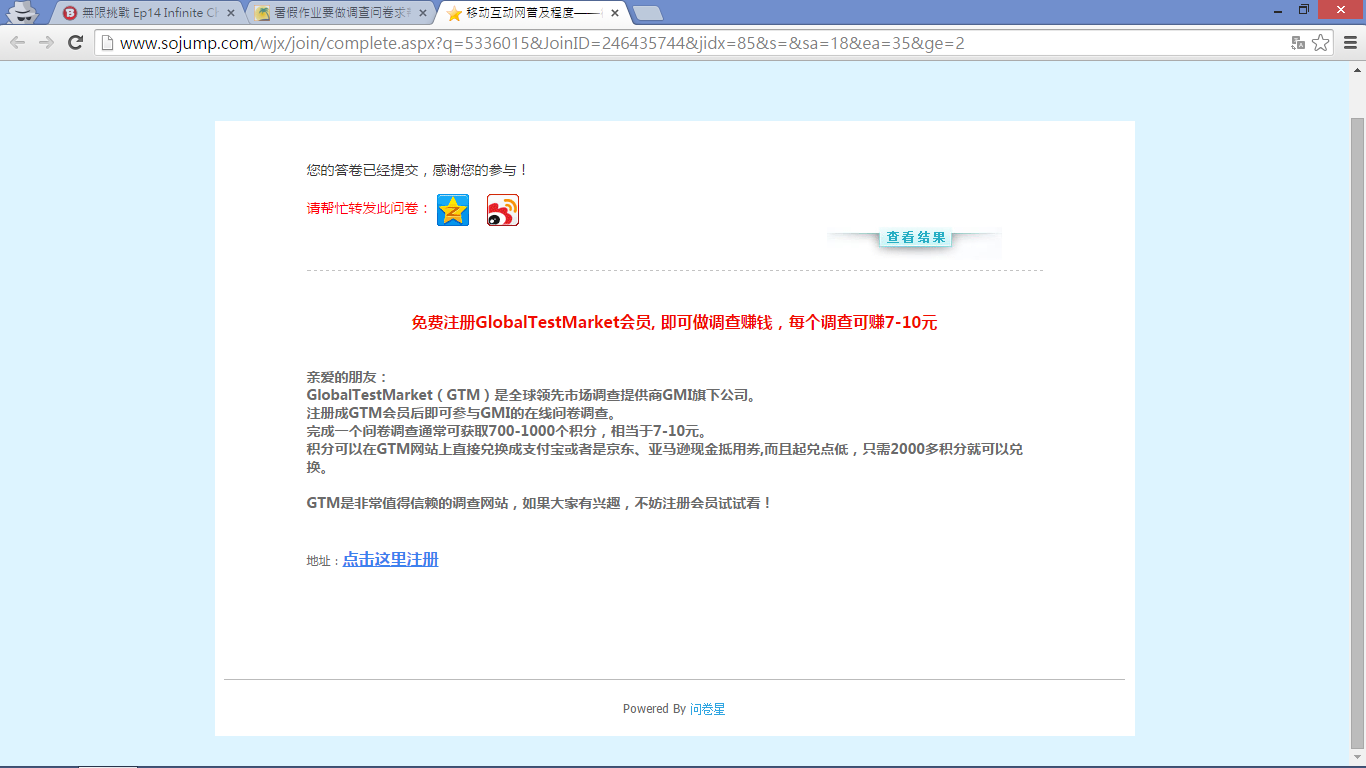Share survey via QQ Zone star icon
This screenshot has height=768, width=1366.
pyautogui.click(x=453, y=210)
